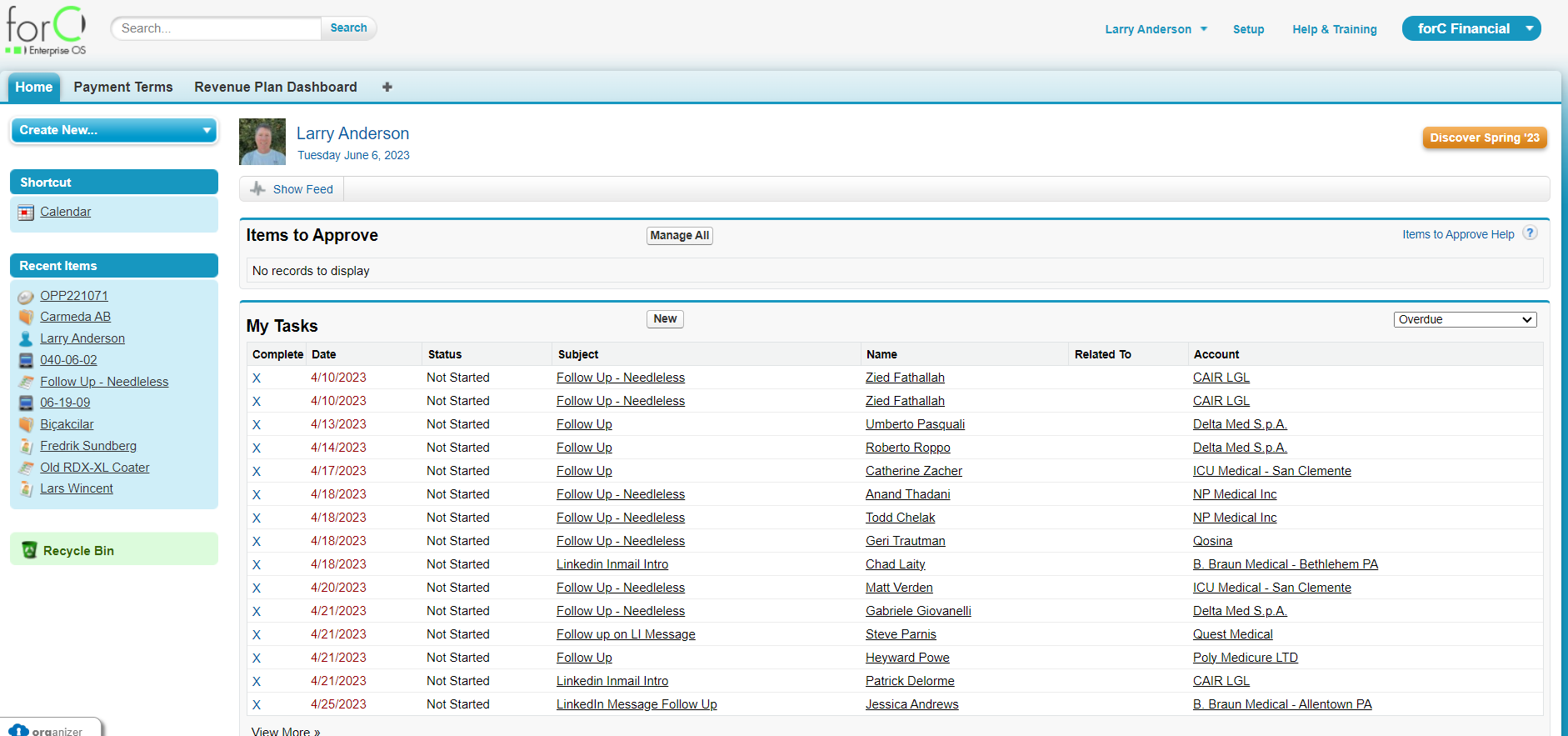1568x736 pixels.
Task: Open the Overdue tasks filter dropdown
Action: 1465,319
